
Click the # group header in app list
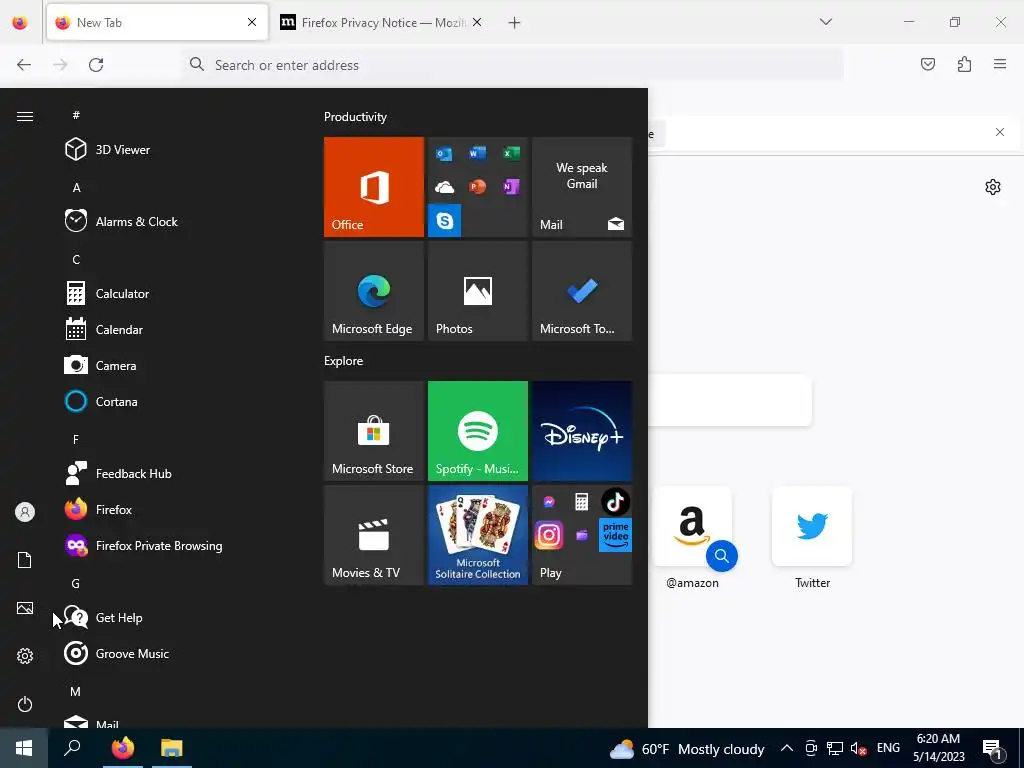(x=76, y=115)
